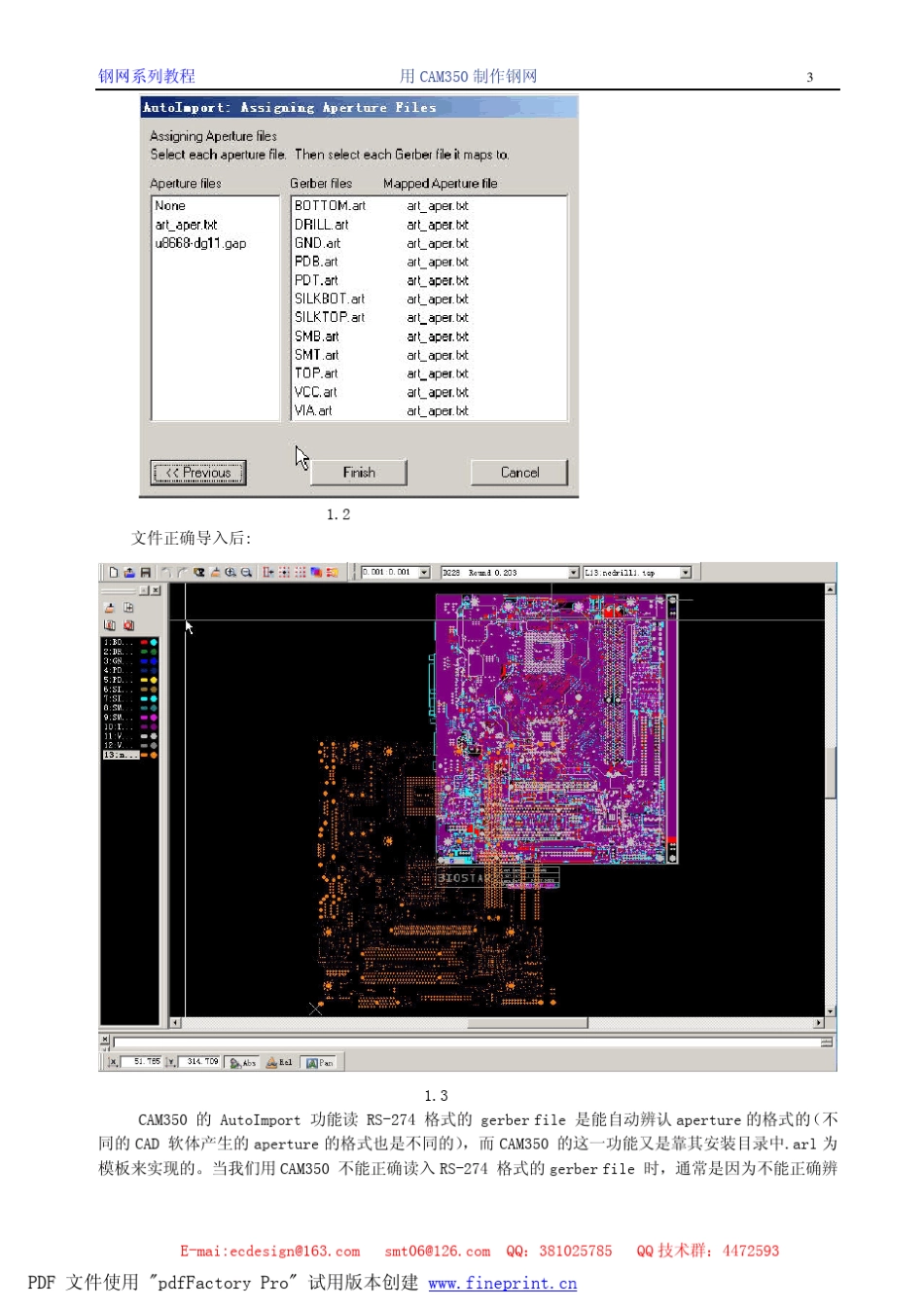The height and width of the screenshot is (1308, 924).
Task: Select SILKBOT.art in Gerber files list
Action: pyautogui.click(x=330, y=299)
